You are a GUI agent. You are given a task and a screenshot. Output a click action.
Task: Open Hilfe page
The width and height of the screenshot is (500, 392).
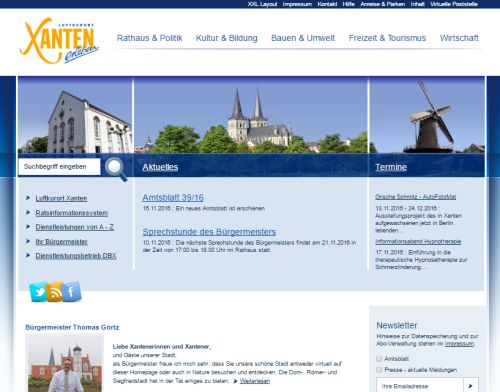coord(349,4)
